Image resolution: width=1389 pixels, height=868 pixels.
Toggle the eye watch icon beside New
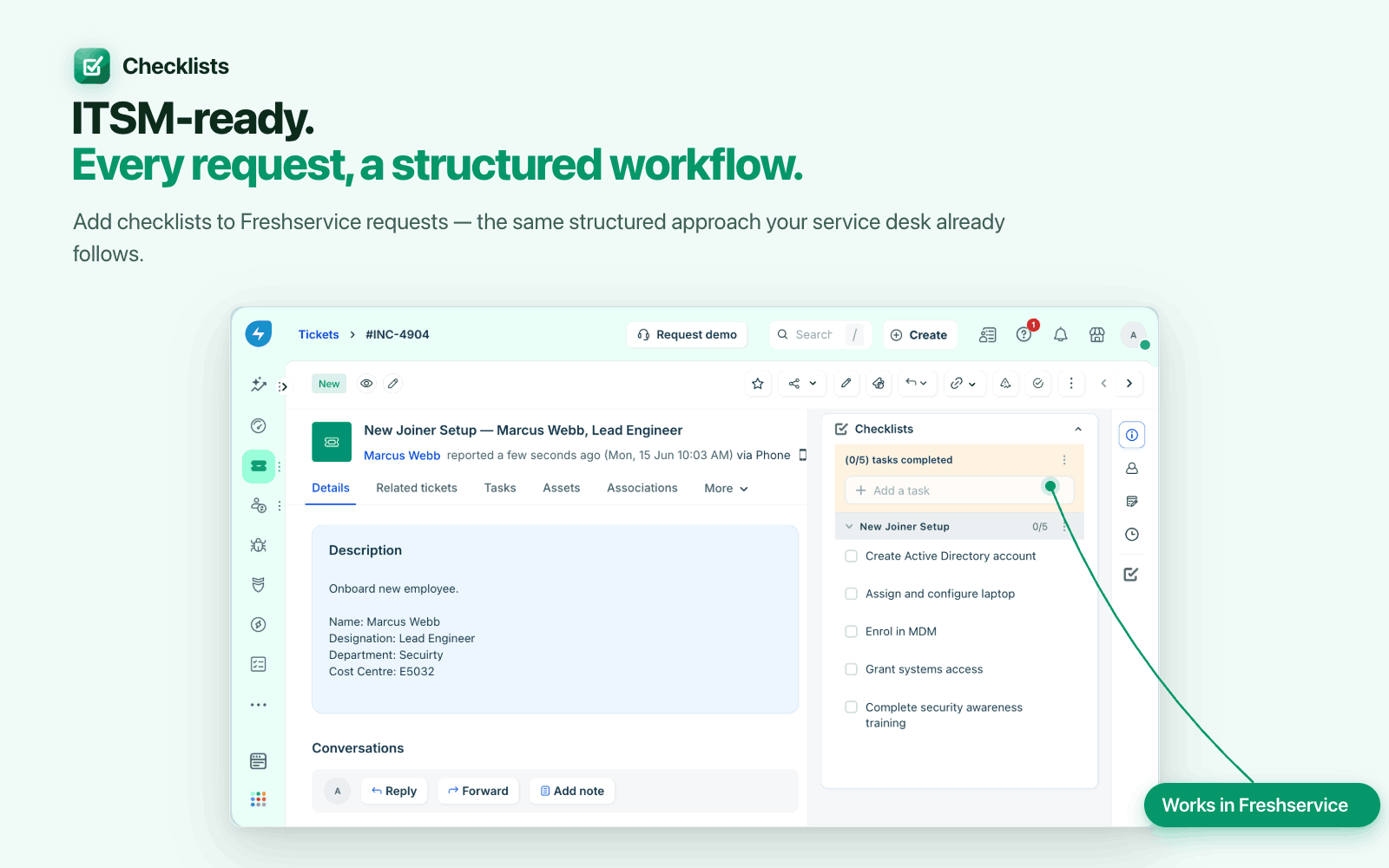click(x=367, y=384)
